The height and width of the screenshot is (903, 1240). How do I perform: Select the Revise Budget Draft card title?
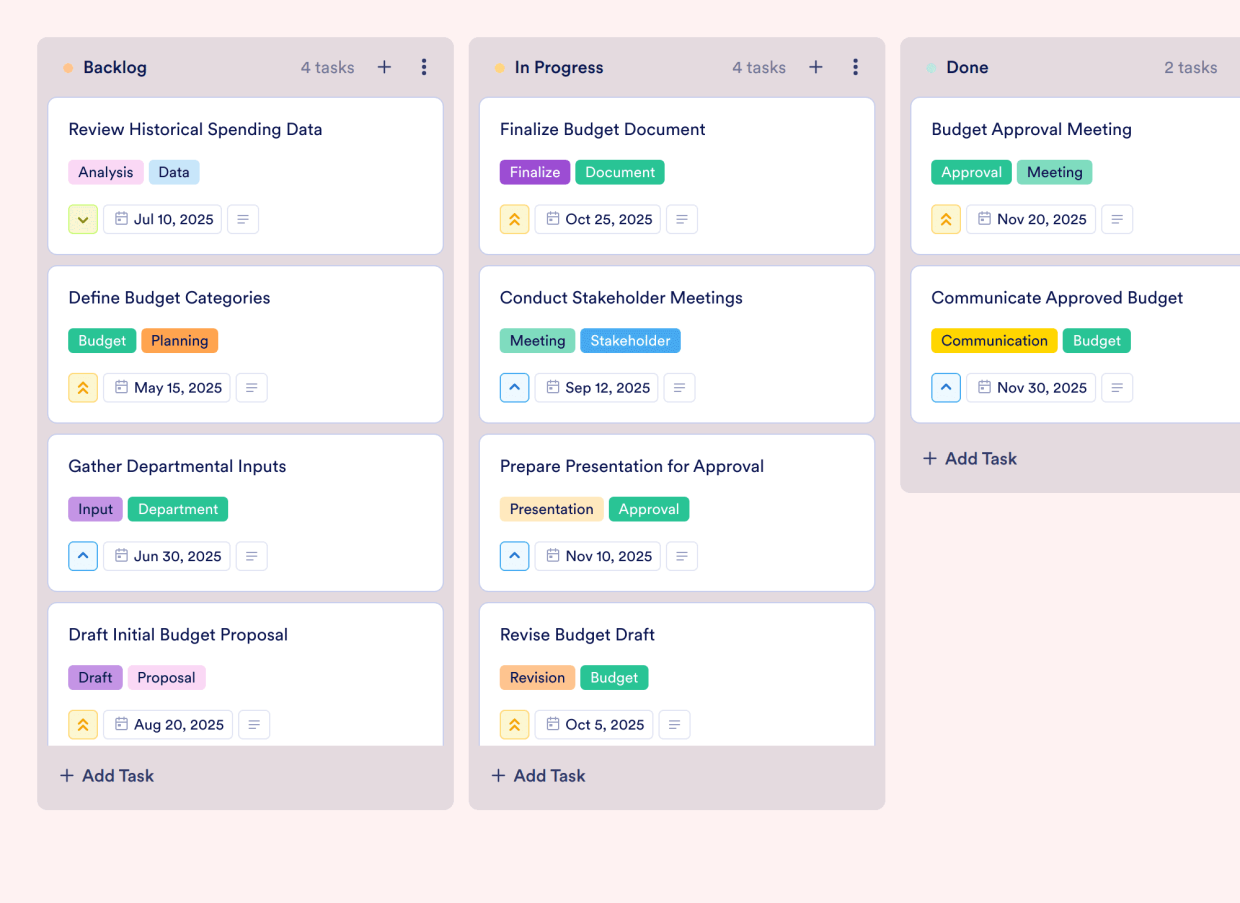pos(577,634)
